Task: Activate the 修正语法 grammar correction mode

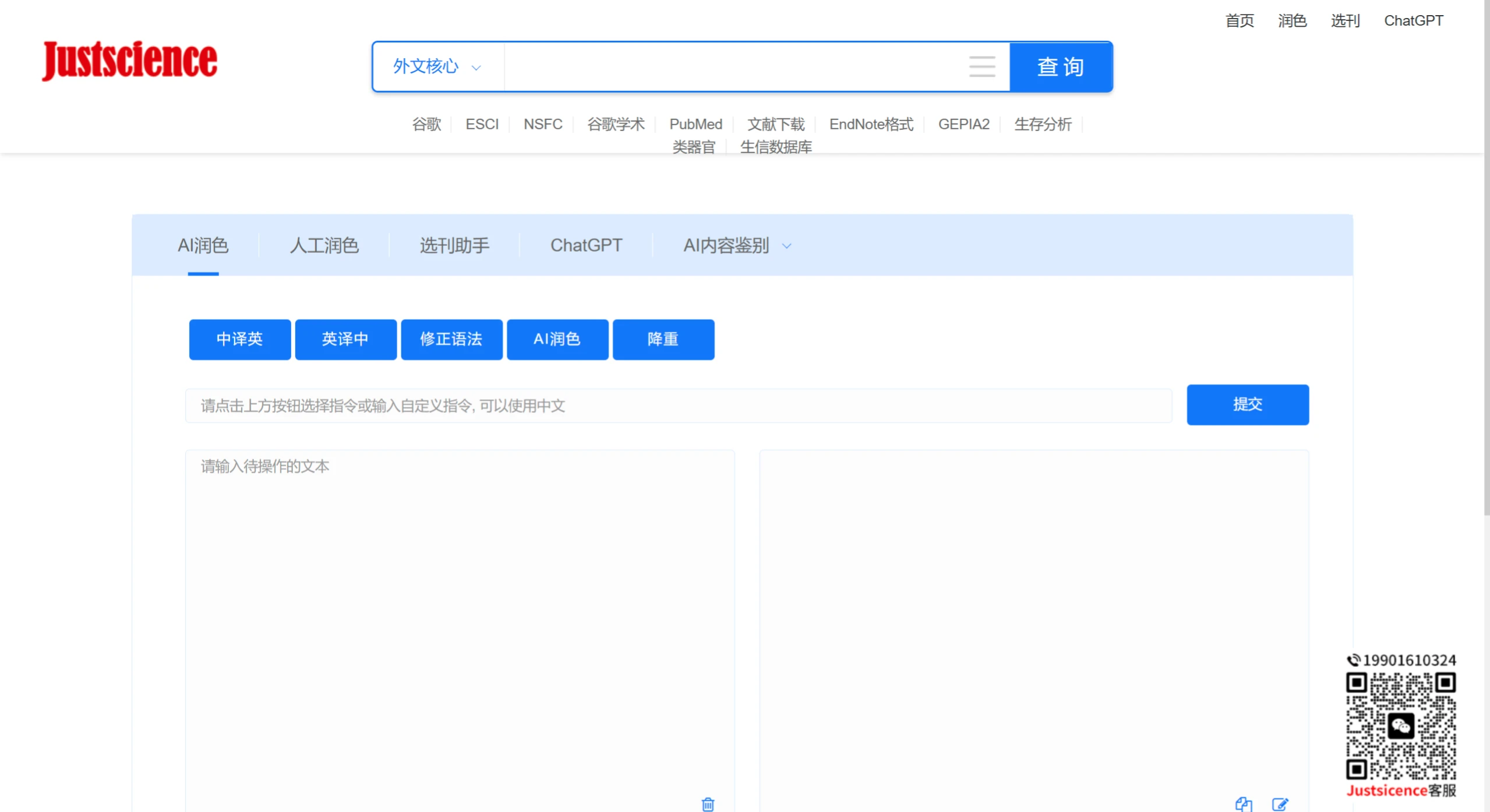Action: point(451,340)
